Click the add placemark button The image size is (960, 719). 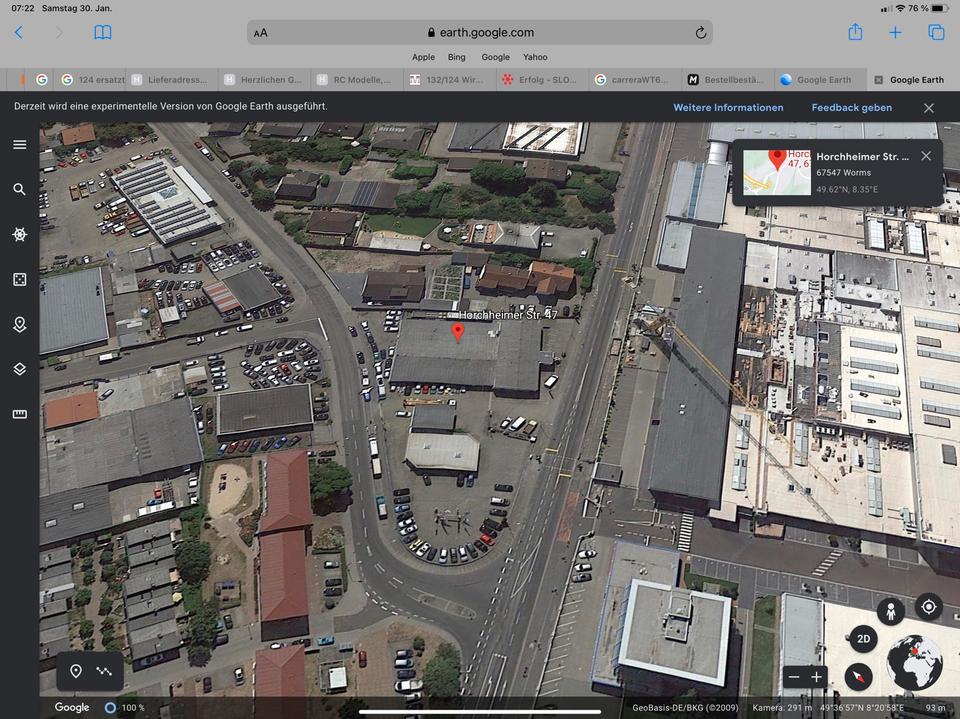[x=76, y=671]
